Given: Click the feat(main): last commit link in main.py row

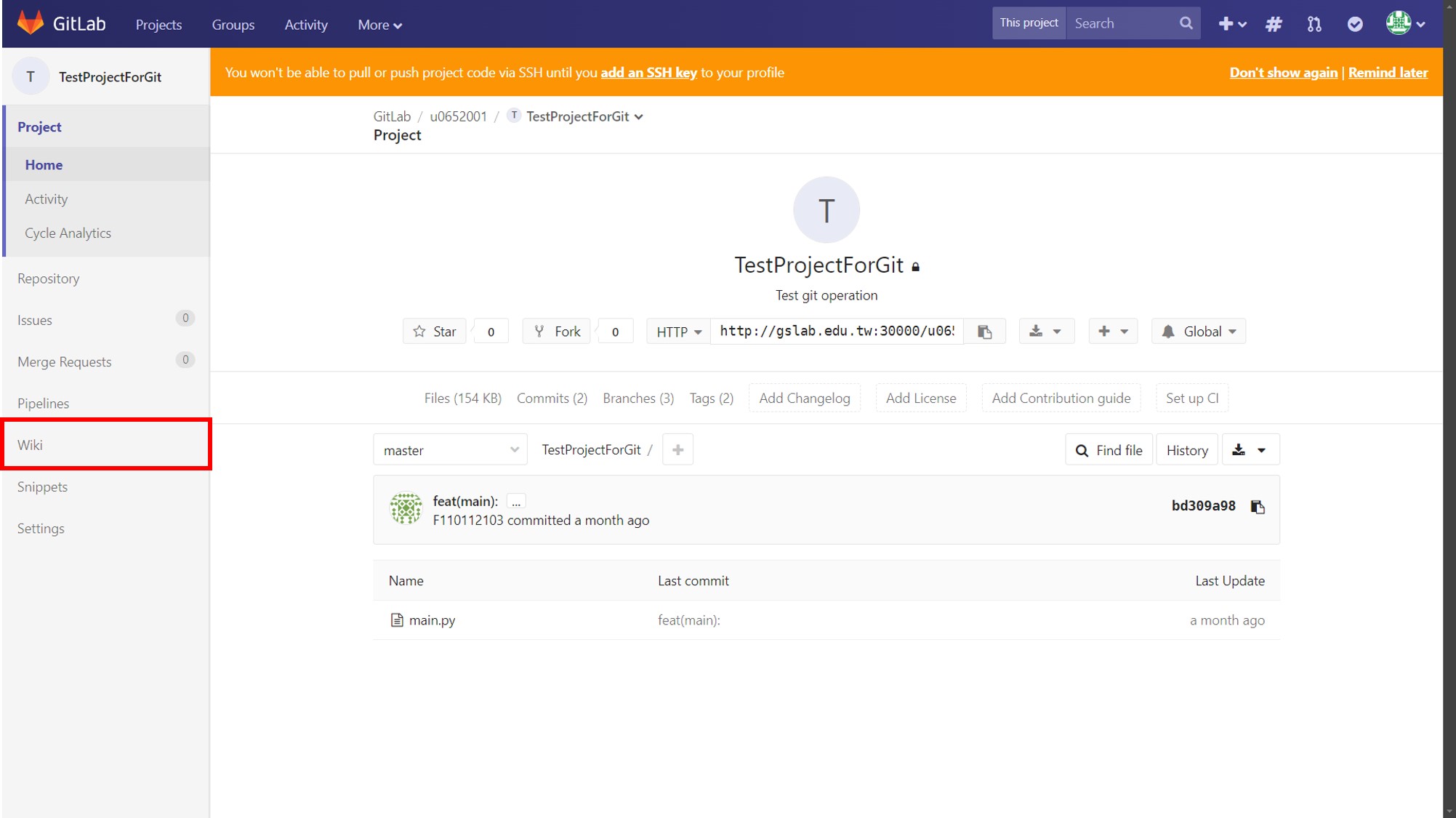Looking at the screenshot, I should pyautogui.click(x=689, y=620).
